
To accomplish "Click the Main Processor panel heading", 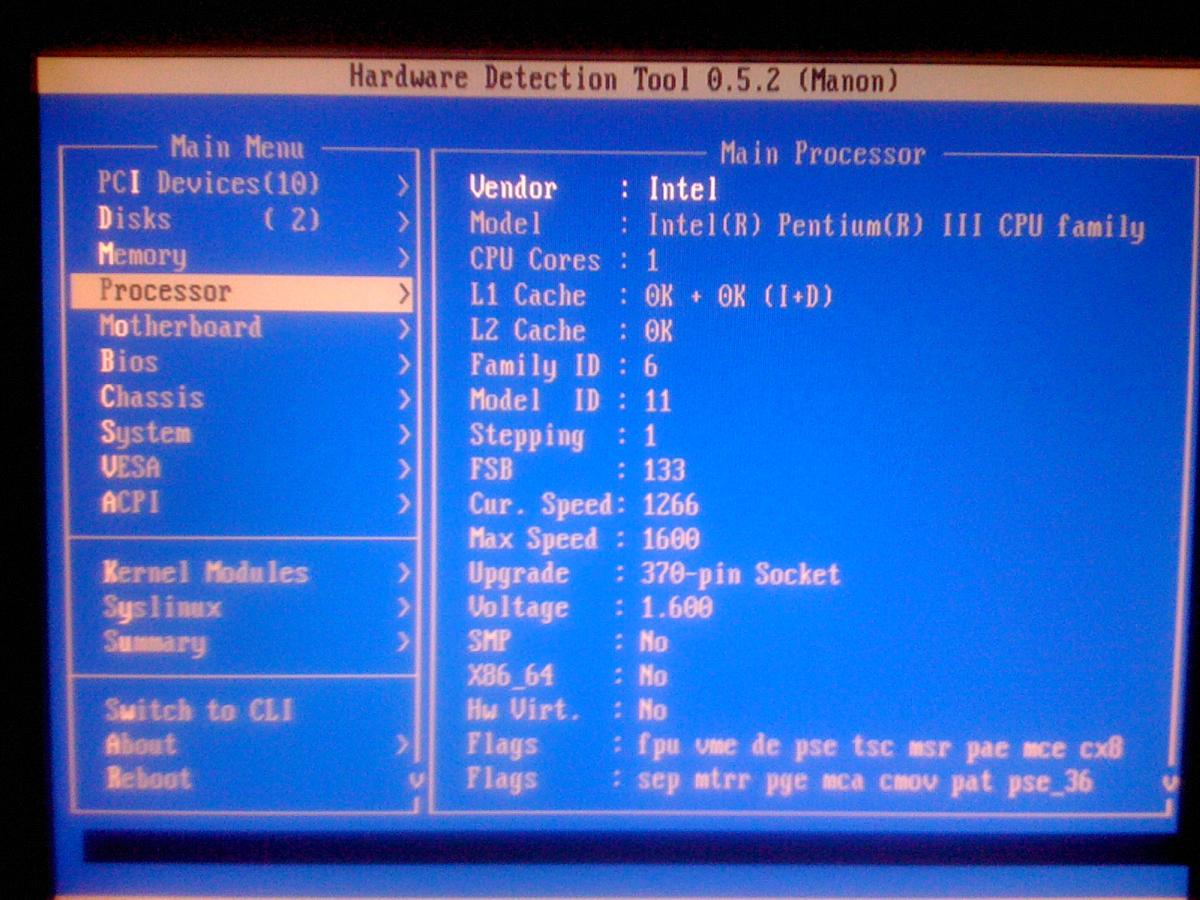I will 822,153.
